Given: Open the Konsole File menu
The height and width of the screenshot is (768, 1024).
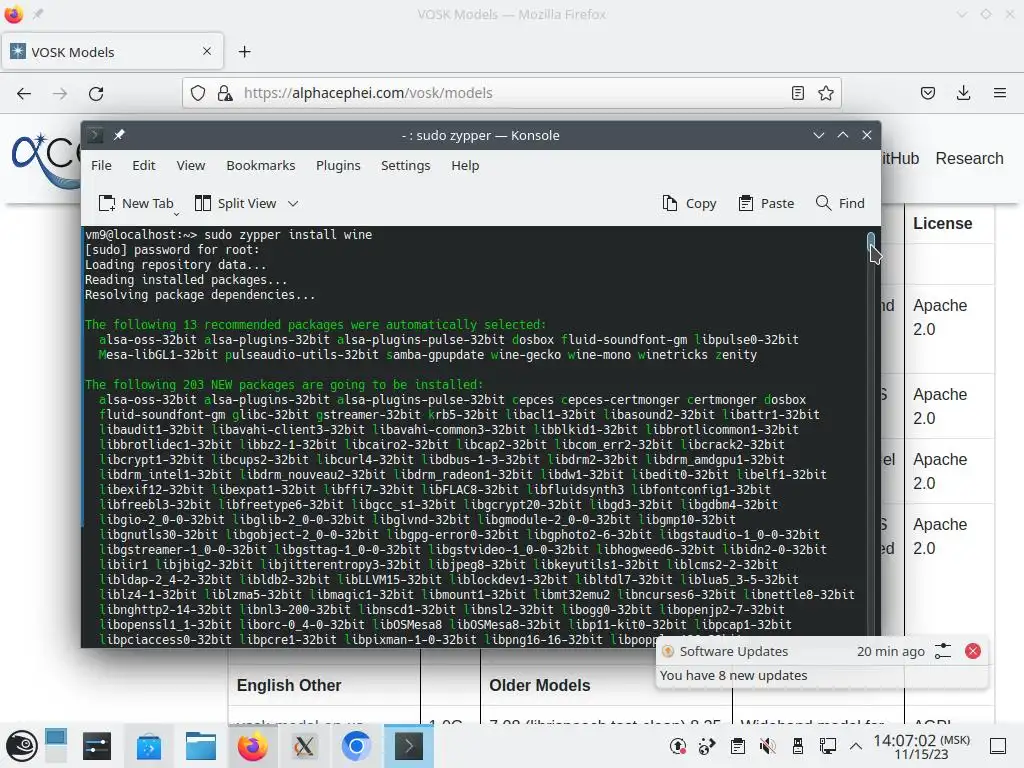Looking at the screenshot, I should pyautogui.click(x=101, y=165).
